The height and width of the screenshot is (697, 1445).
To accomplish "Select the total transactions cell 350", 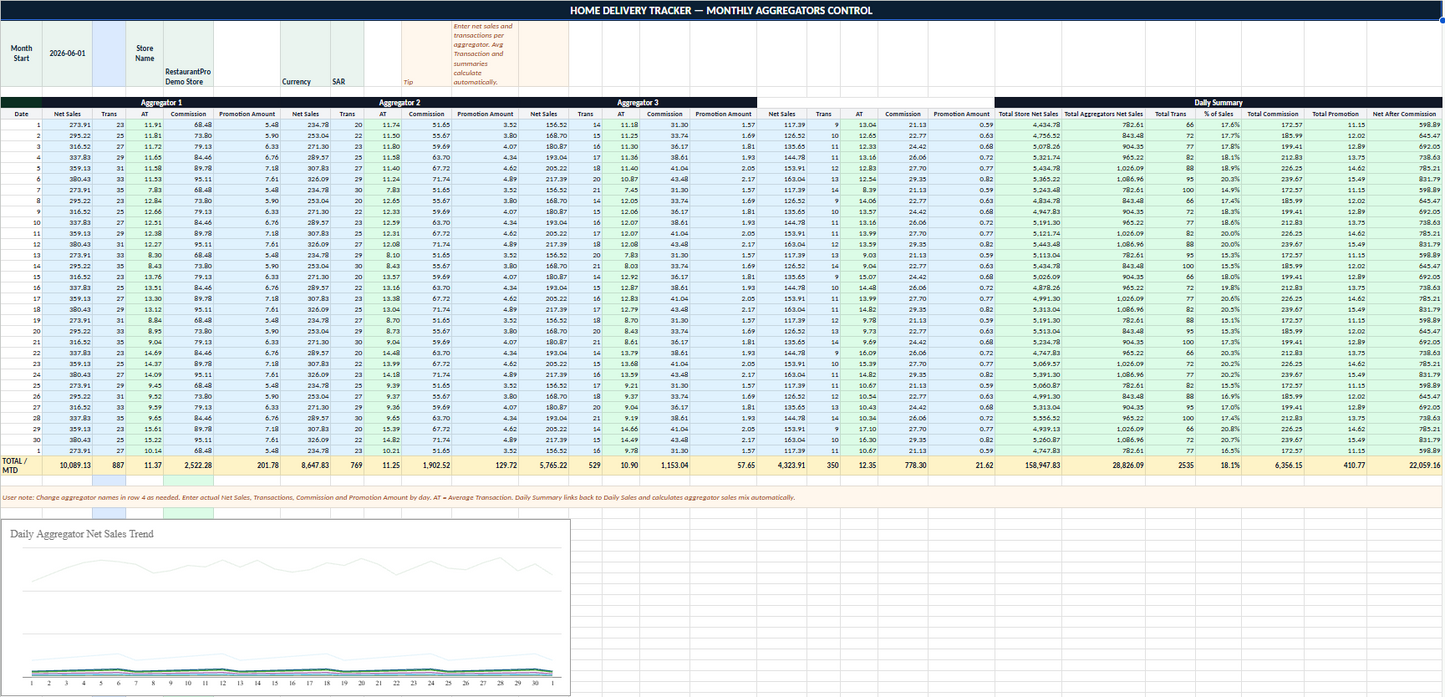I will [x=824, y=465].
